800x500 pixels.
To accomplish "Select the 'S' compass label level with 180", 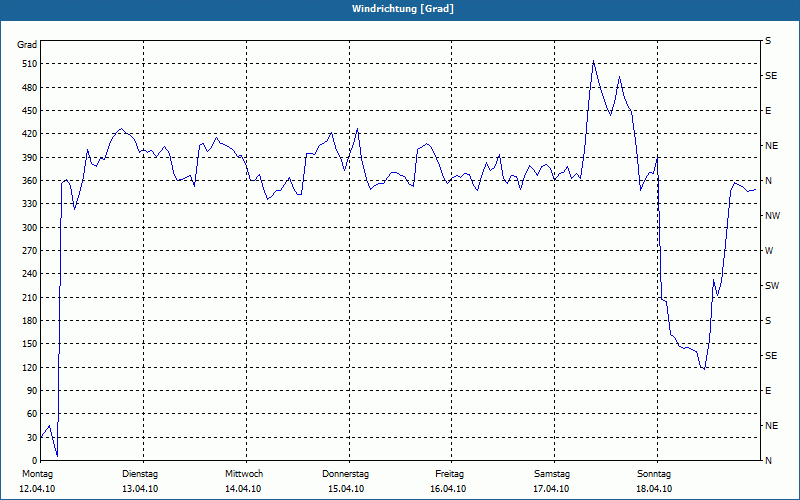I will click(x=768, y=321).
